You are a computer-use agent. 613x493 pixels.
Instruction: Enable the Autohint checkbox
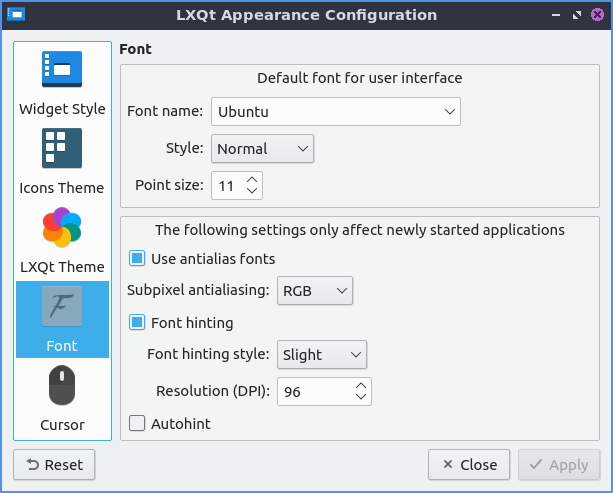(138, 423)
